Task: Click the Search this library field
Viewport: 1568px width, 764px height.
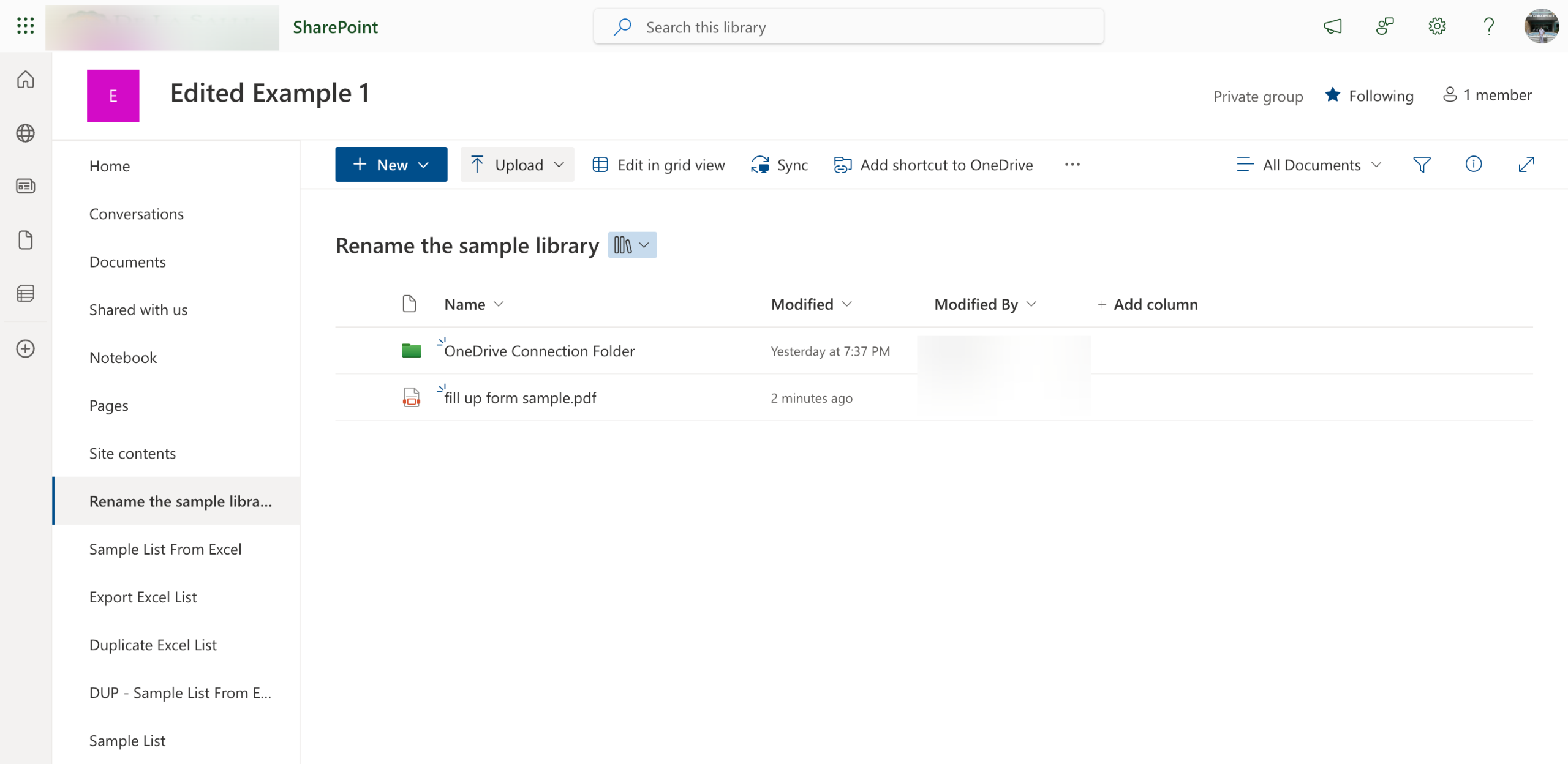Action: (848, 27)
